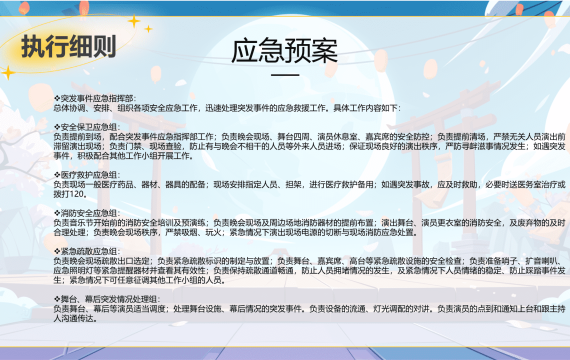This screenshot has width=570, height=360.
Task: Click the line starting 合理处理；负责晚会现场秩序
Action: pos(236,232)
